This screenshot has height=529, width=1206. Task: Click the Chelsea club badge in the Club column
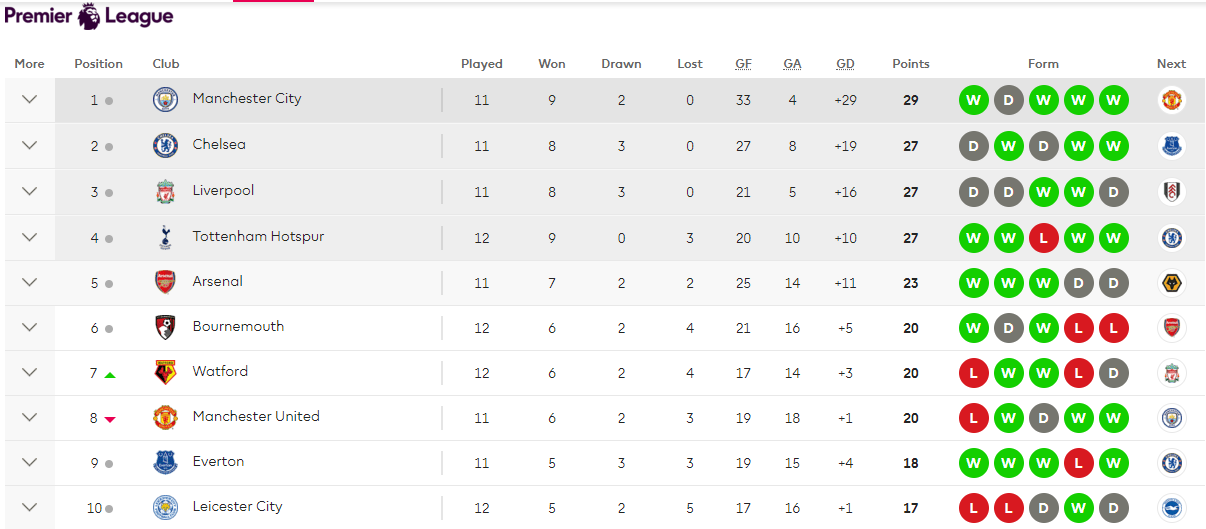pos(165,146)
